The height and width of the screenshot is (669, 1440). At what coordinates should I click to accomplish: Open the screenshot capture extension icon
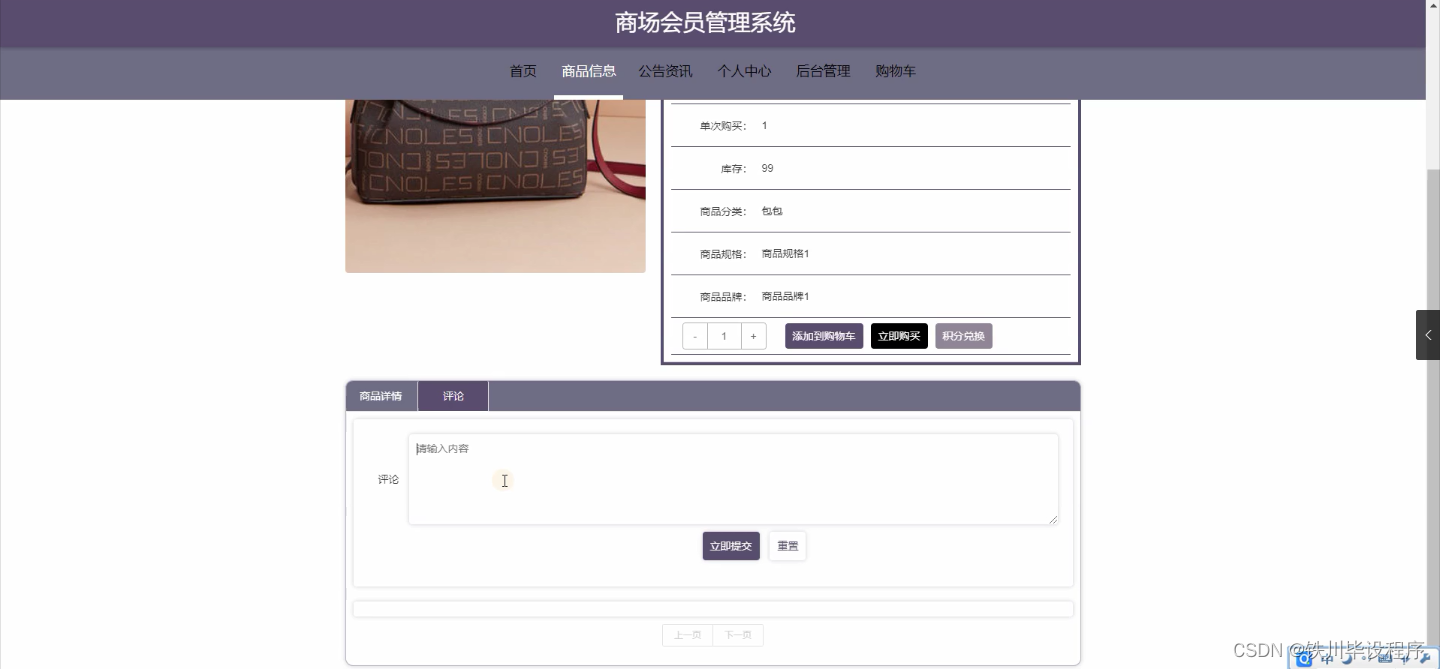pos(1303,658)
